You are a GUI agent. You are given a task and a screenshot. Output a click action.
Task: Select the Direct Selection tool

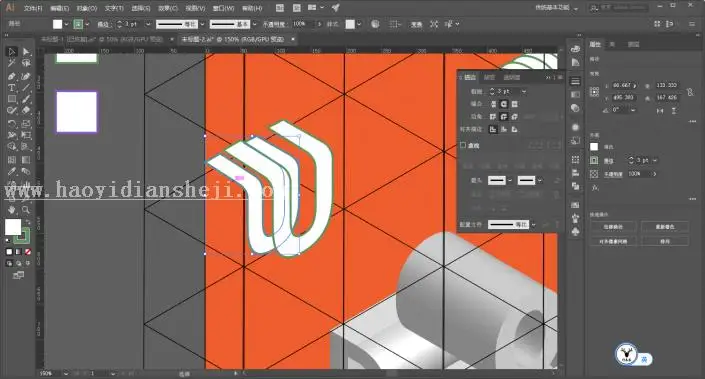pyautogui.click(x=26, y=52)
